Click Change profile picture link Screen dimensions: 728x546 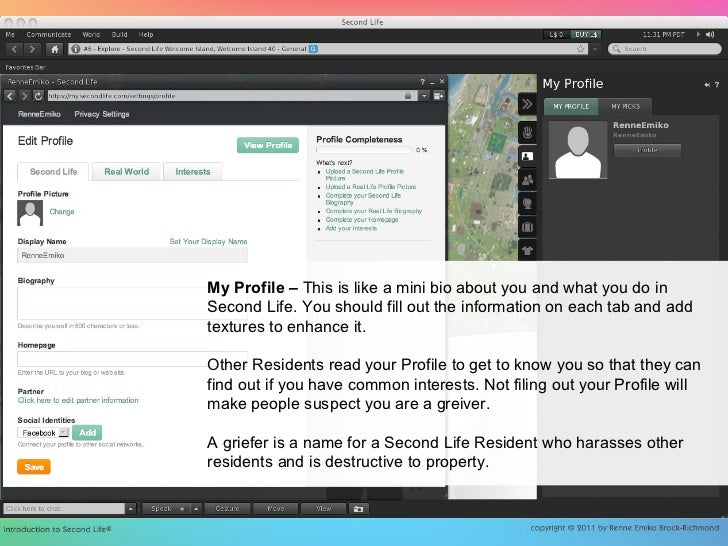click(x=62, y=212)
